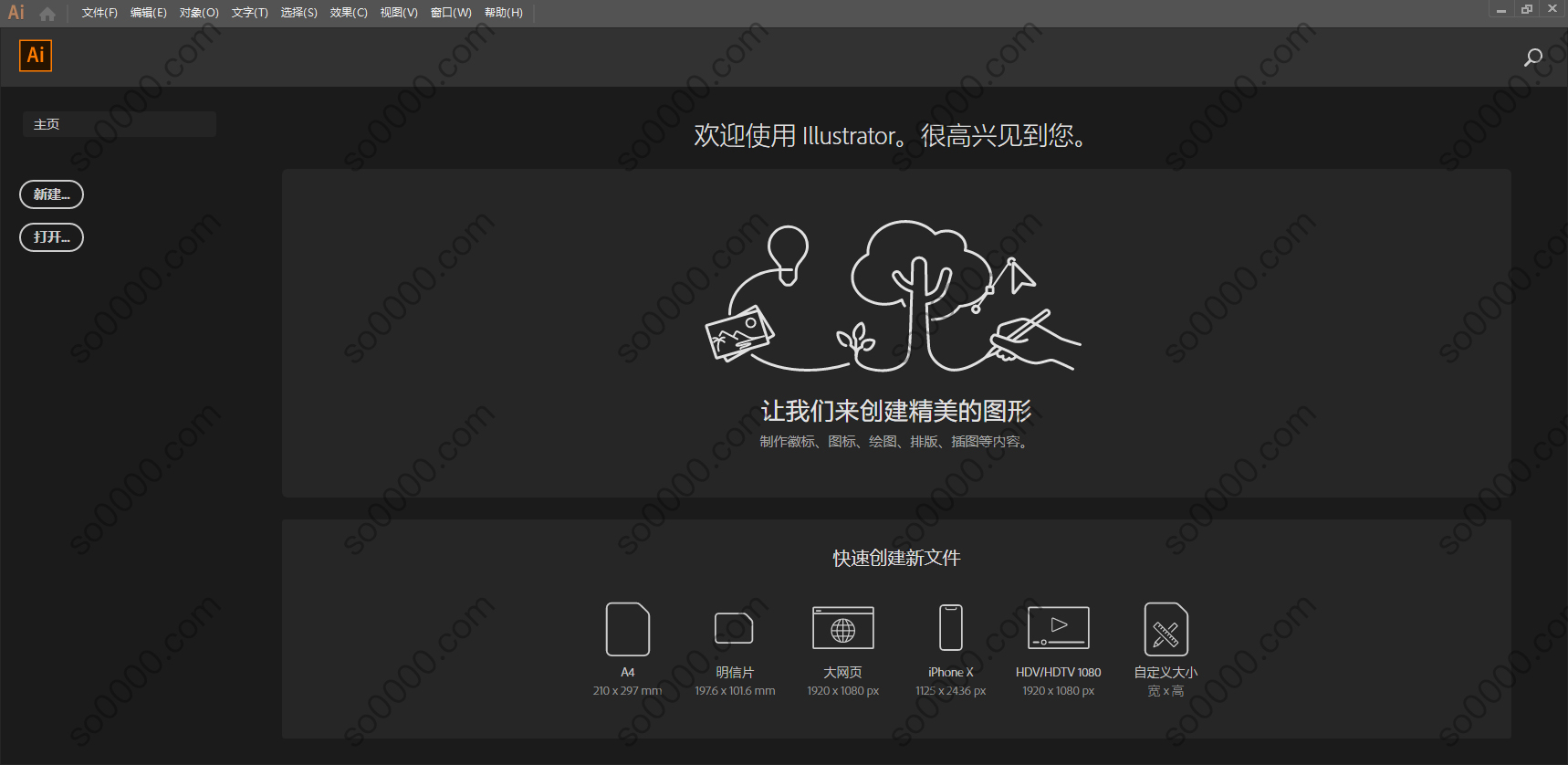The height and width of the screenshot is (765, 1568).
Task: Open the 文字(T) menu
Action: [249, 13]
